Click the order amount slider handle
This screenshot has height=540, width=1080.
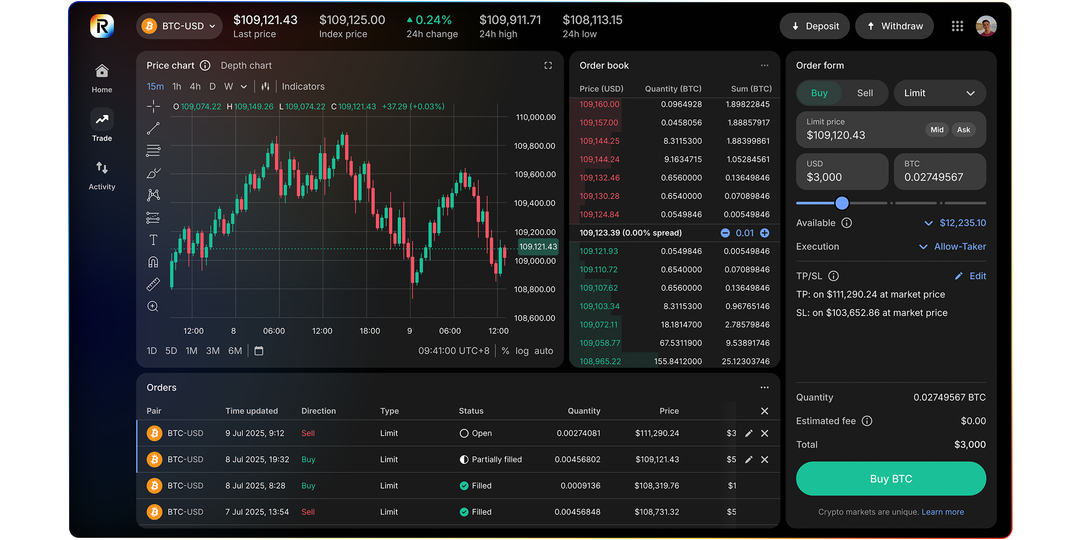pos(842,203)
